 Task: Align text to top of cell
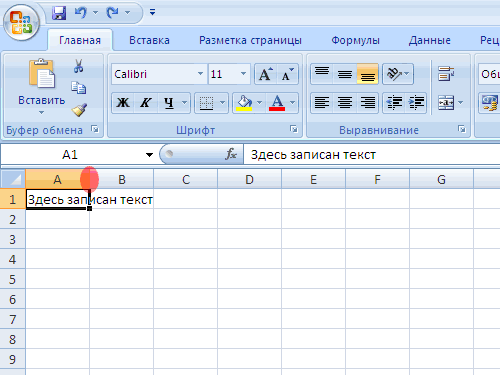(x=322, y=74)
